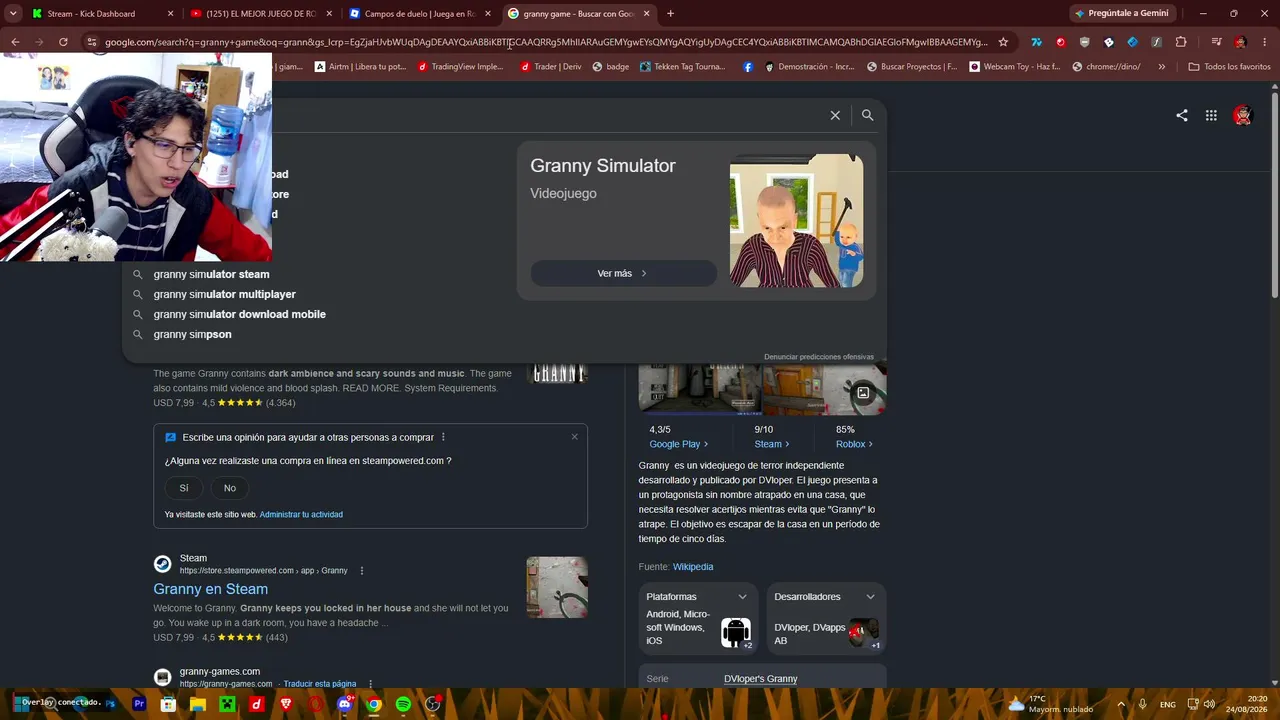1280x720 pixels.
Task: Select suggestion 'granny simpson'
Action: click(x=192, y=334)
